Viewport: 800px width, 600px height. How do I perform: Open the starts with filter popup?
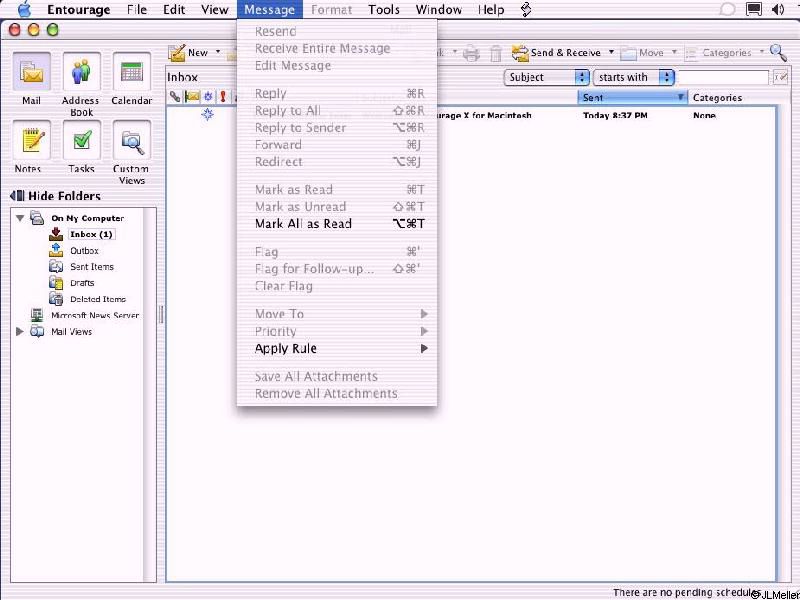tap(634, 77)
